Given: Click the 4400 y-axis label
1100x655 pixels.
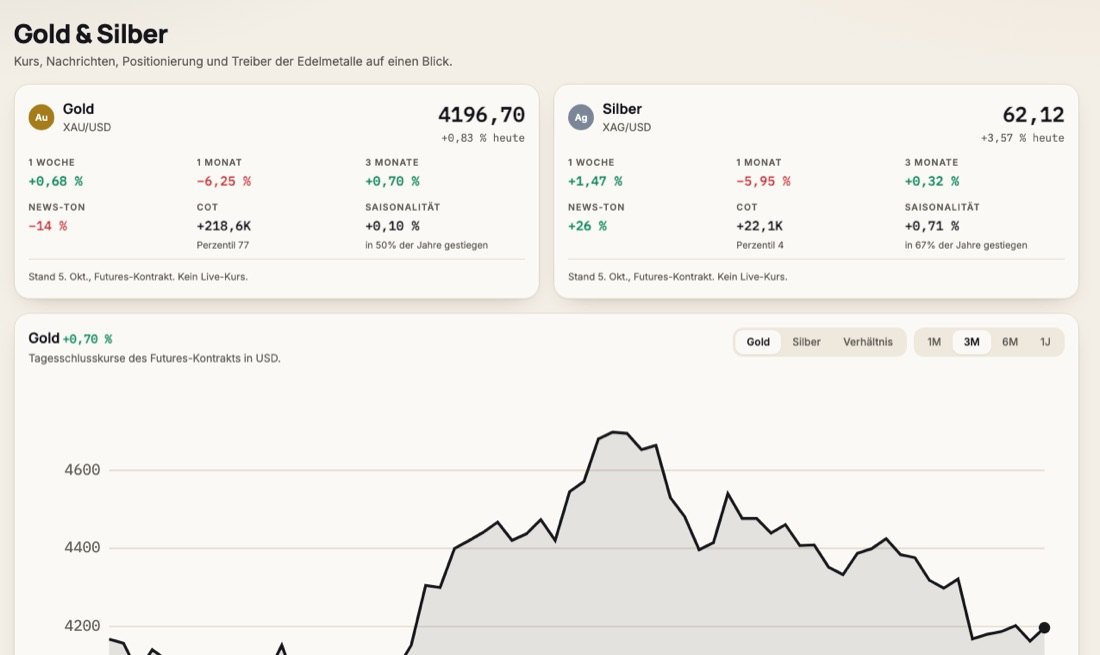Looking at the screenshot, I should pyautogui.click(x=82, y=548).
